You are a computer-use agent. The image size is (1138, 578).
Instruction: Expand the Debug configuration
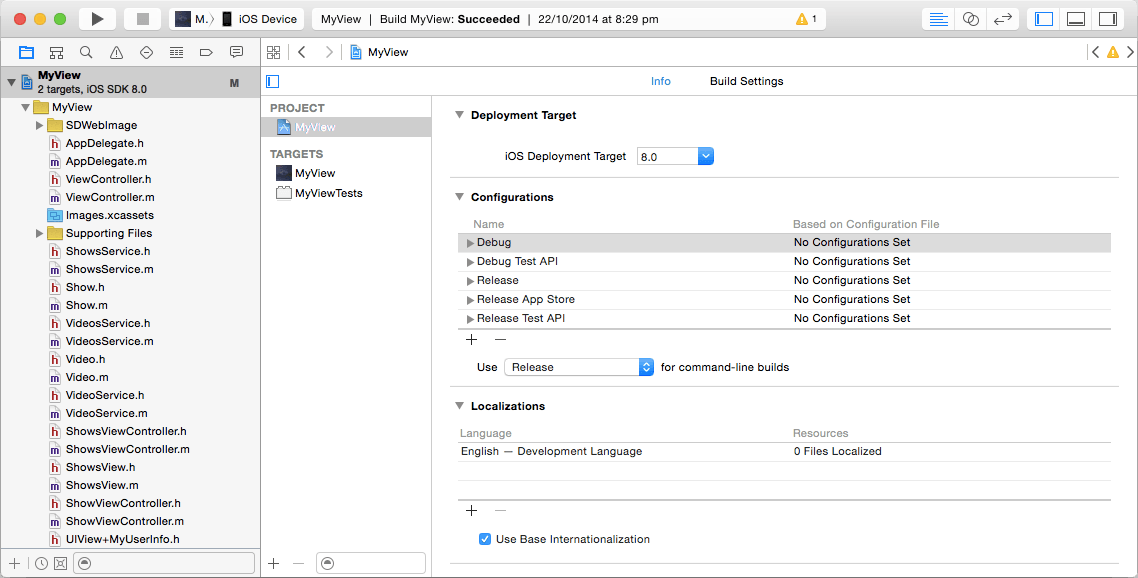coord(470,243)
